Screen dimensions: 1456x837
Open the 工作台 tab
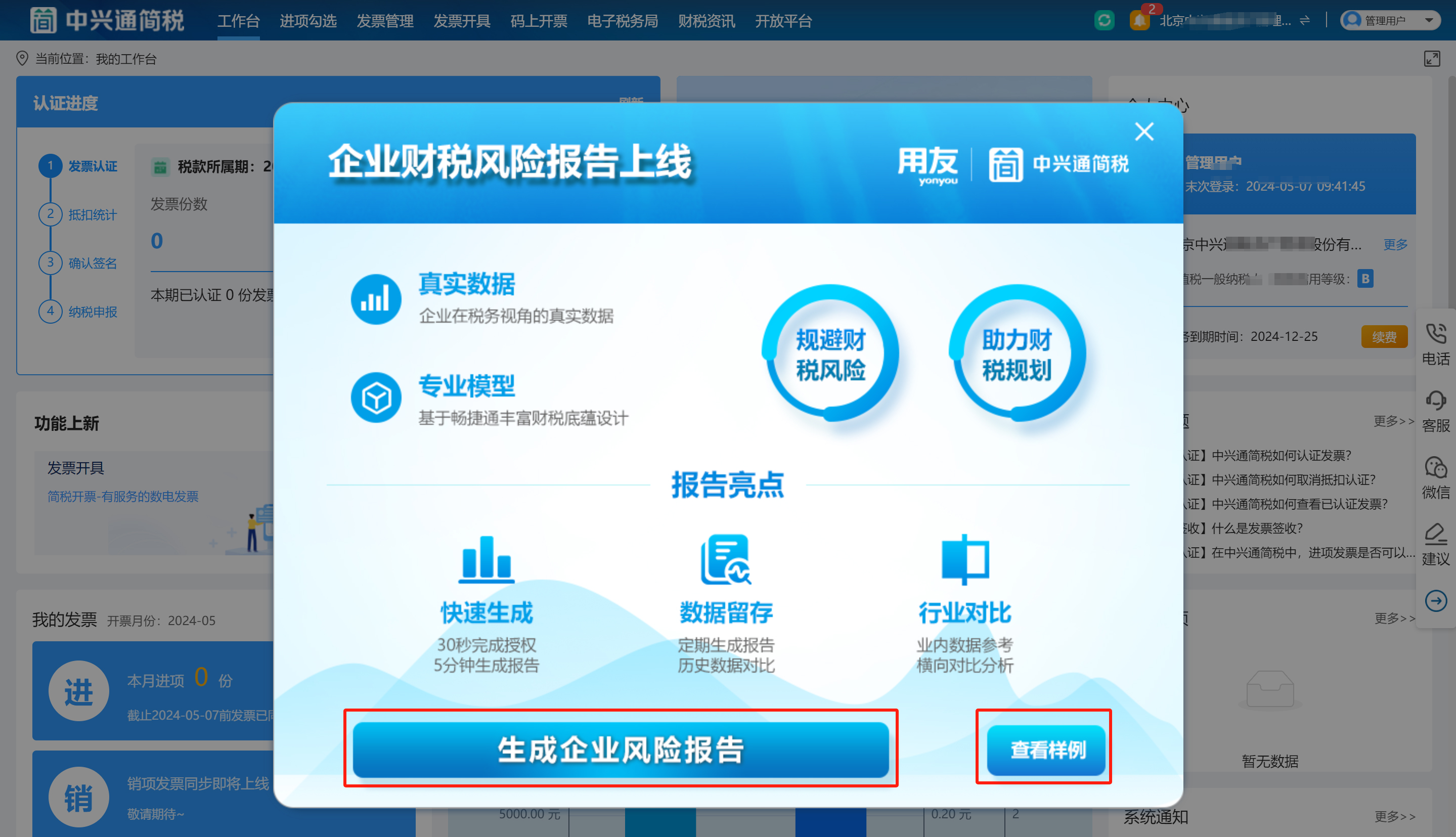(239, 21)
